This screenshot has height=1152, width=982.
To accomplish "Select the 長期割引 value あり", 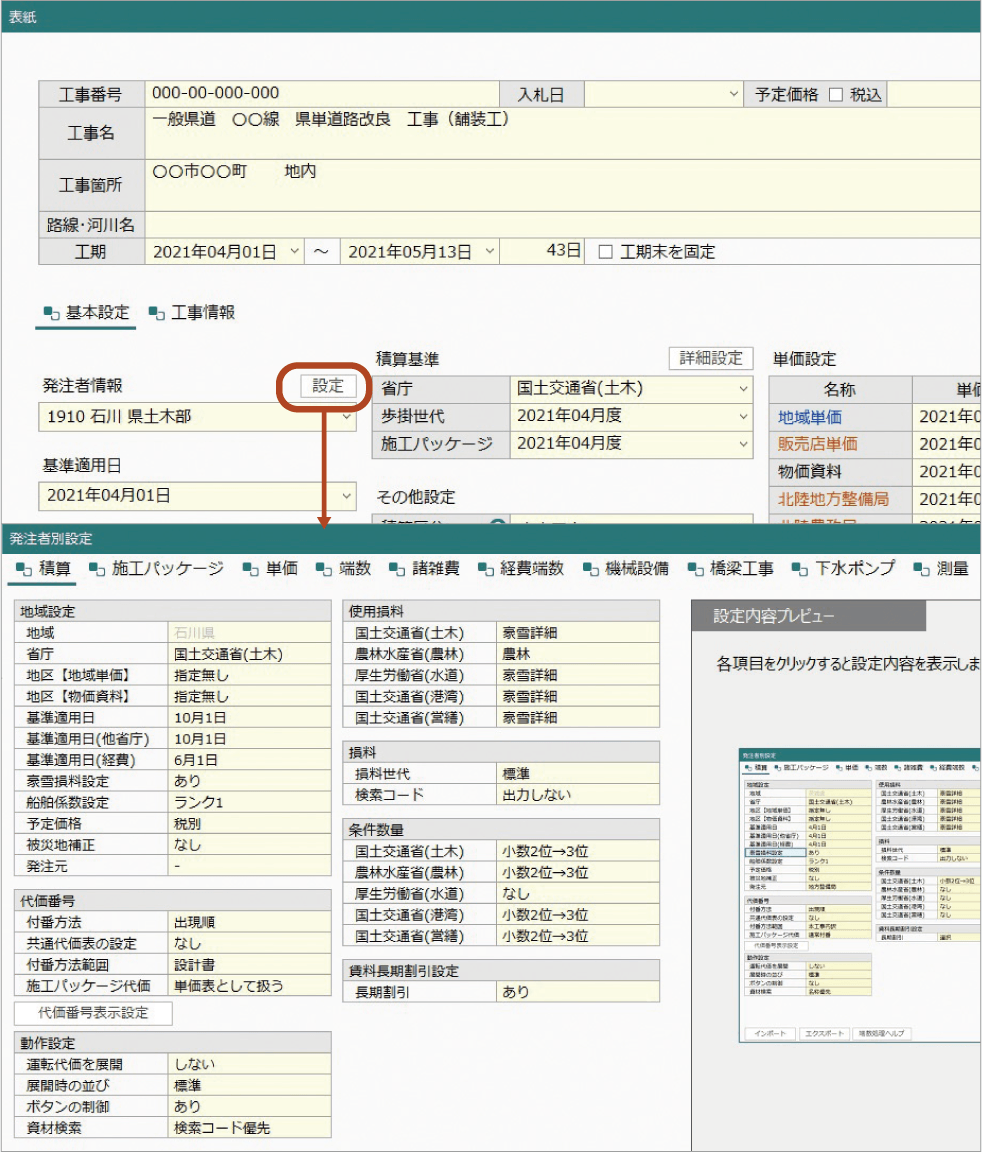I will (x=578, y=992).
